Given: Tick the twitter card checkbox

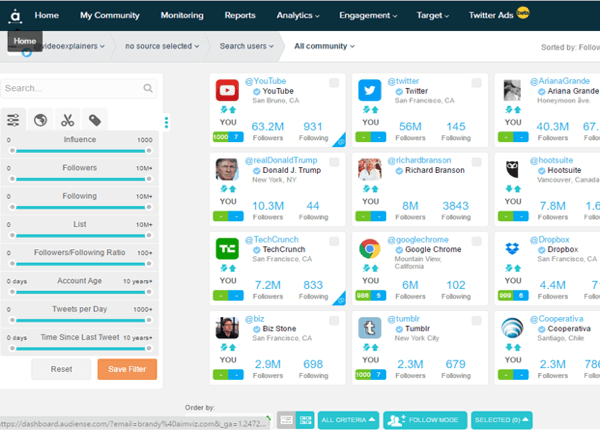Looking at the screenshot, I should 476,83.
